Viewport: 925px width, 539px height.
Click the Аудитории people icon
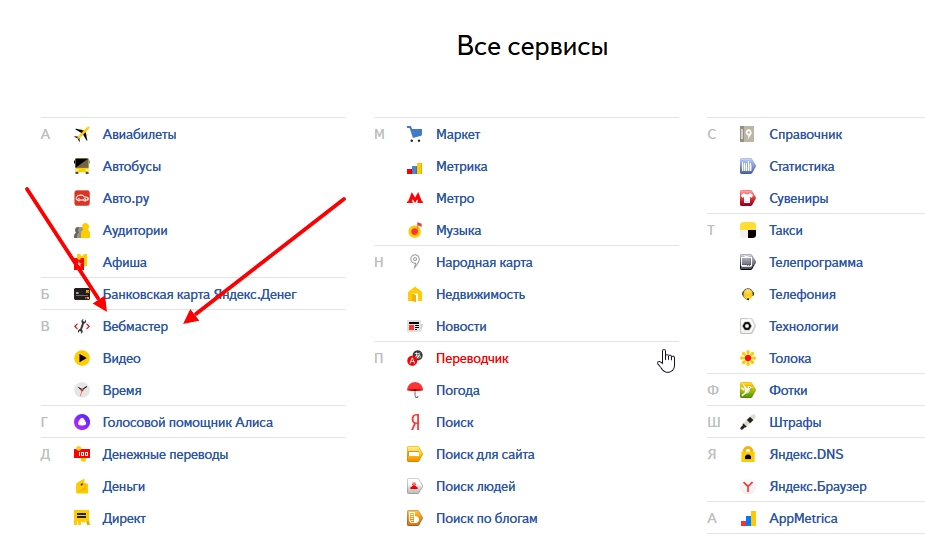pos(81,231)
